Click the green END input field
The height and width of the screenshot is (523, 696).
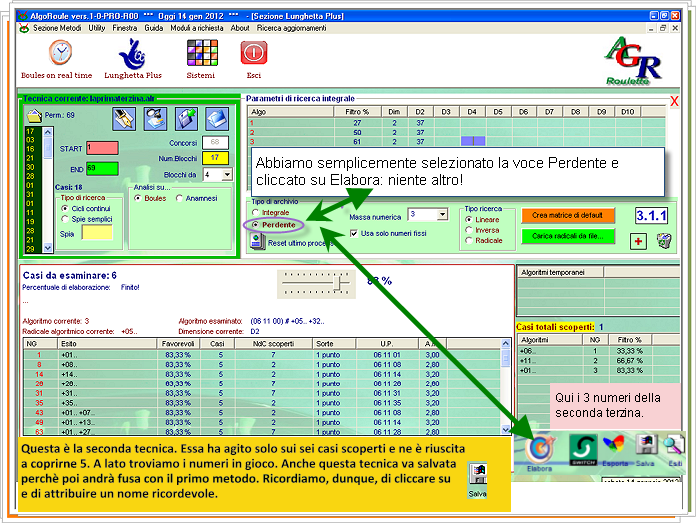click(x=102, y=168)
